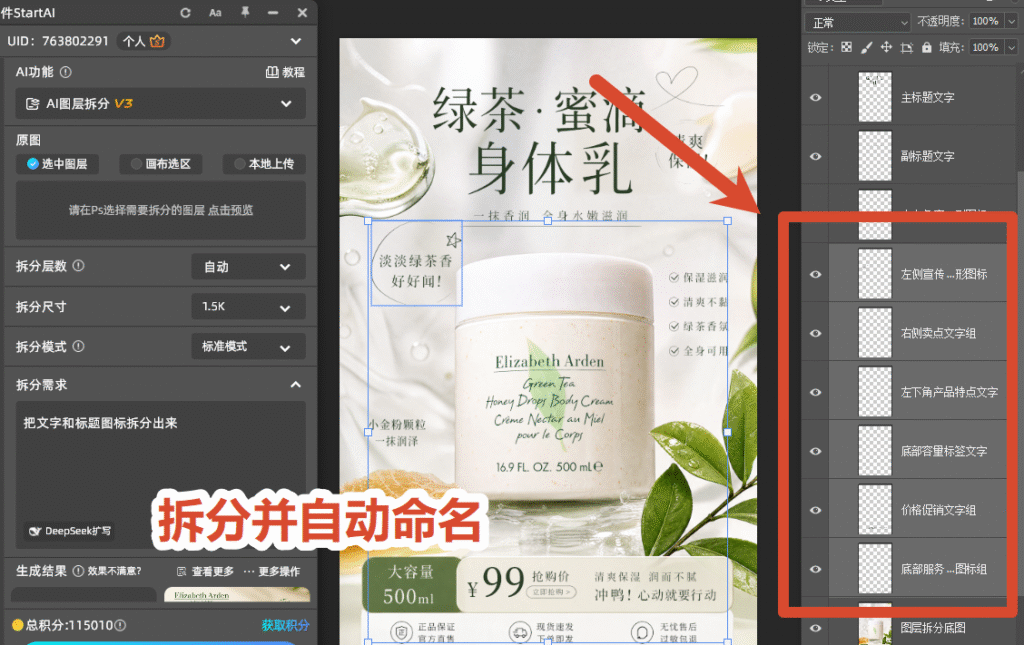1024x645 pixels.
Task: Click the layer preview placeholder box
Action: 161,210
